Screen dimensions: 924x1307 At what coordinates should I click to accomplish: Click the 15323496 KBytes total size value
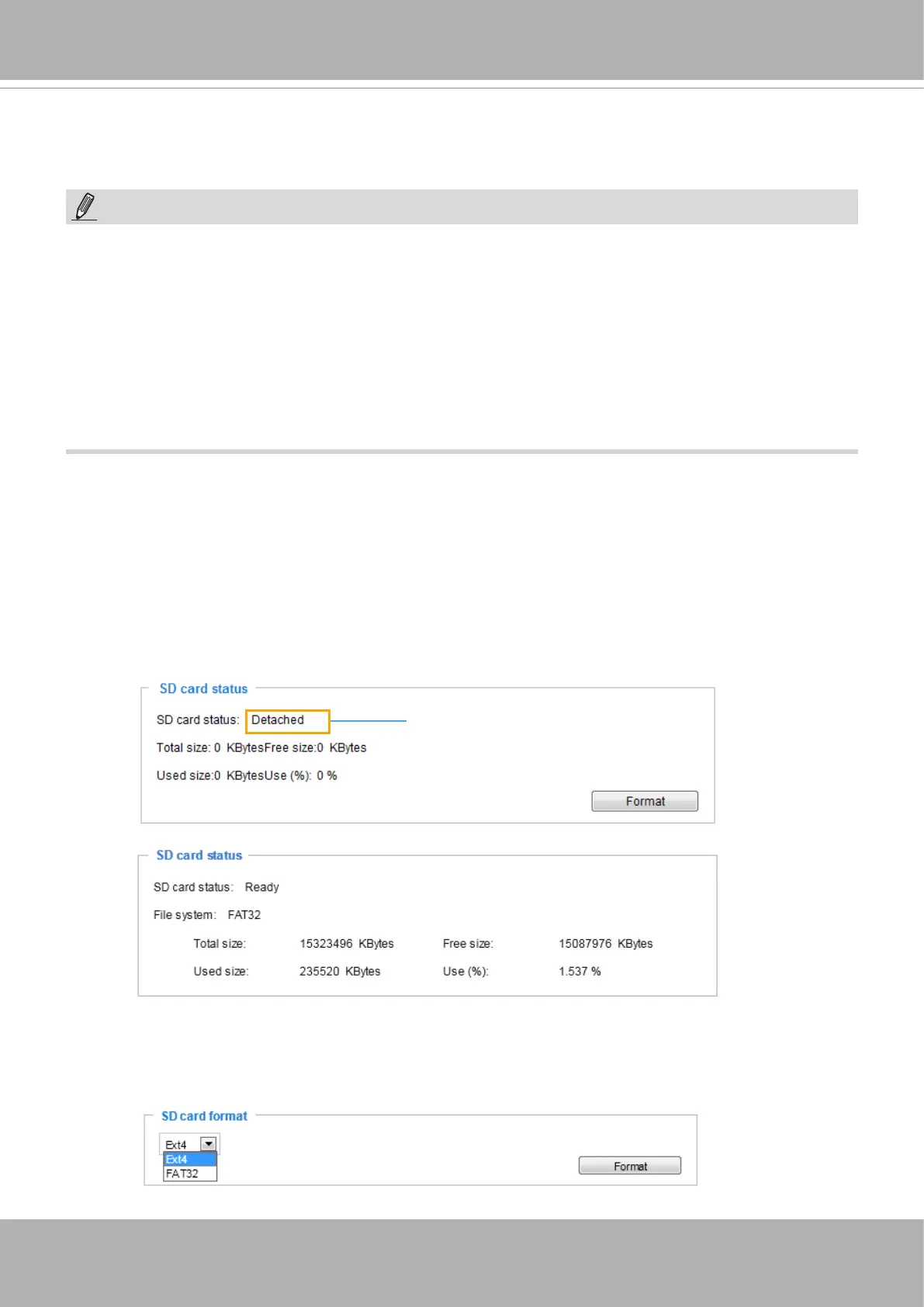[x=347, y=944]
